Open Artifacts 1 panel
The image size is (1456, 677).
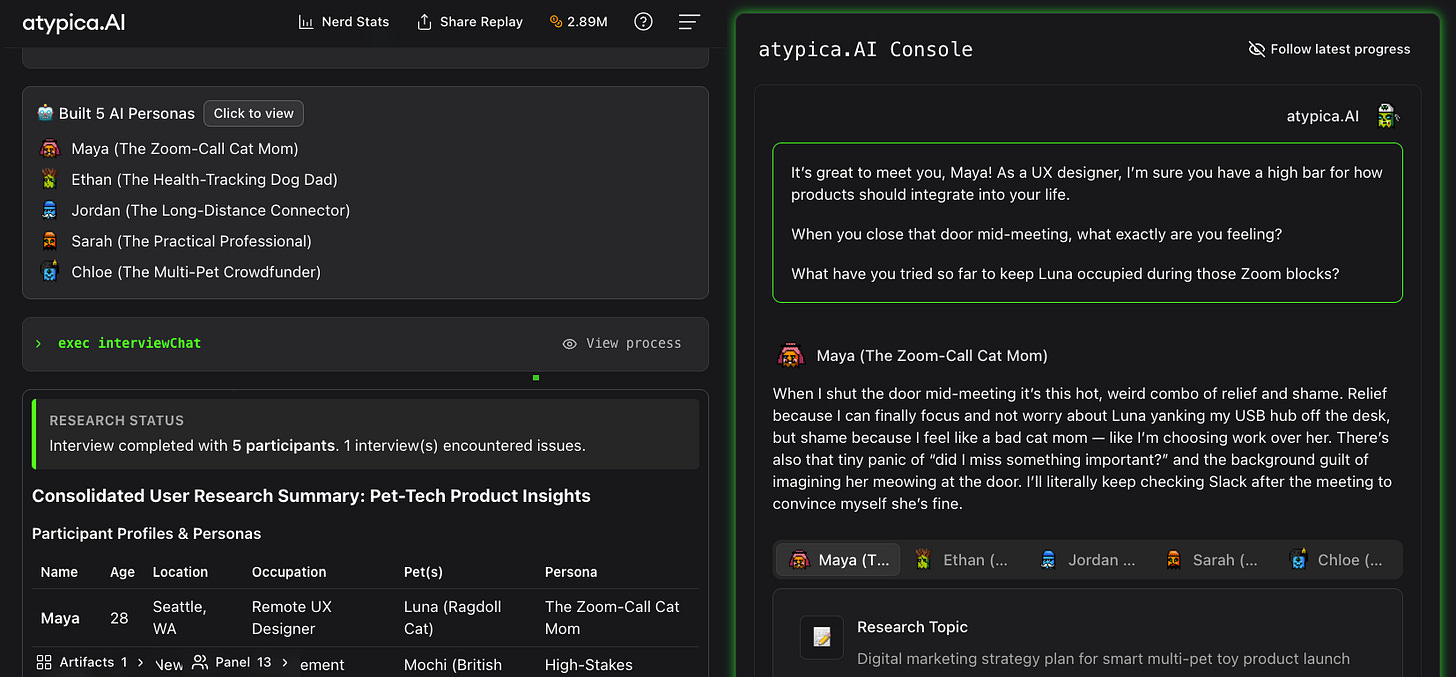89,662
